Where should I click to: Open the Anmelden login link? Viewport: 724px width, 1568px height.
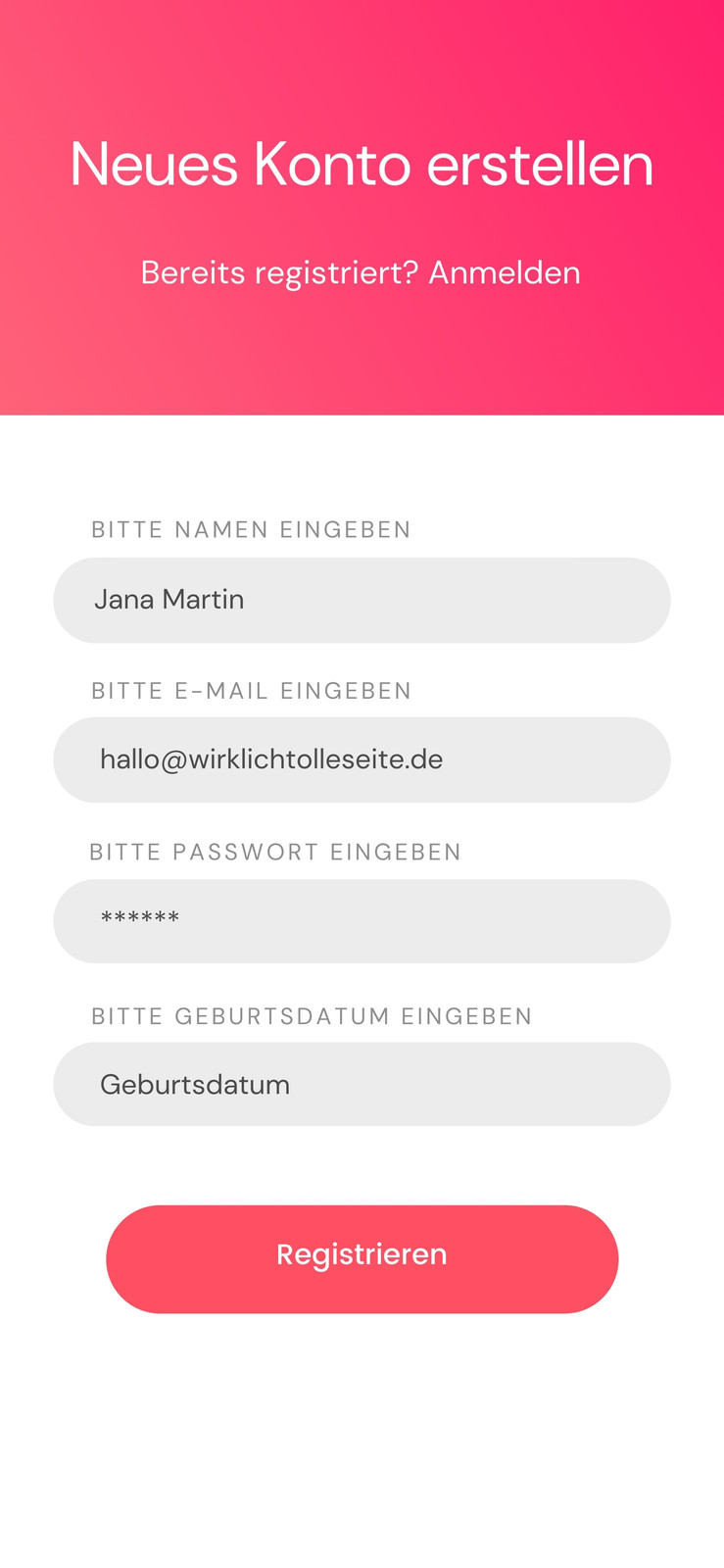[x=505, y=272]
